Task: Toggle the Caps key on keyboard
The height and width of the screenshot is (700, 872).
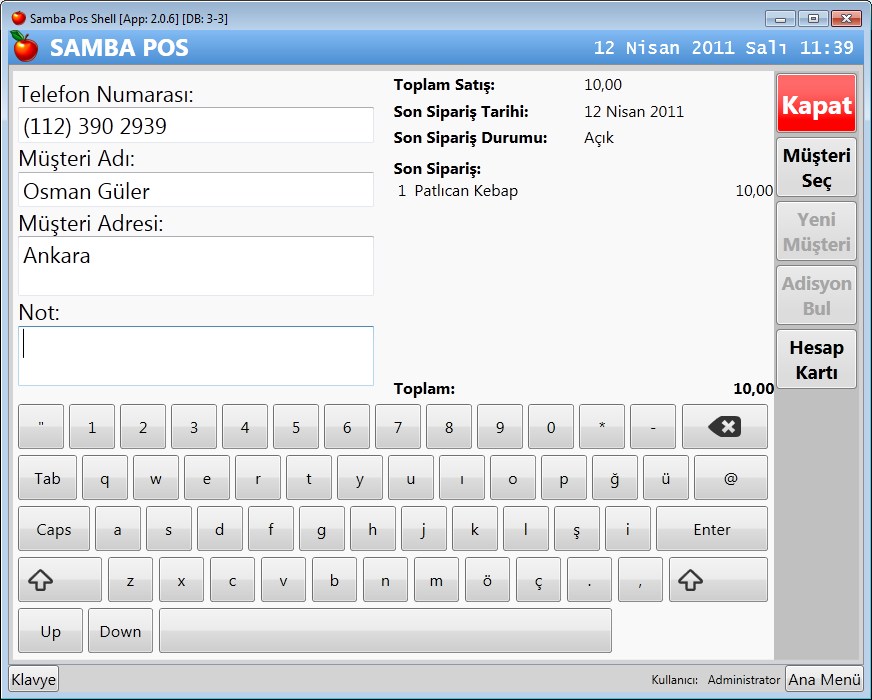Action: click(54, 530)
